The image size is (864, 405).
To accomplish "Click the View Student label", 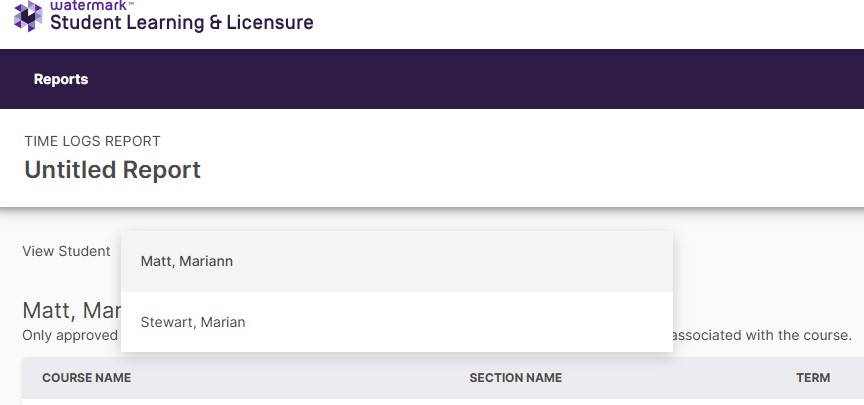I will (66, 251).
